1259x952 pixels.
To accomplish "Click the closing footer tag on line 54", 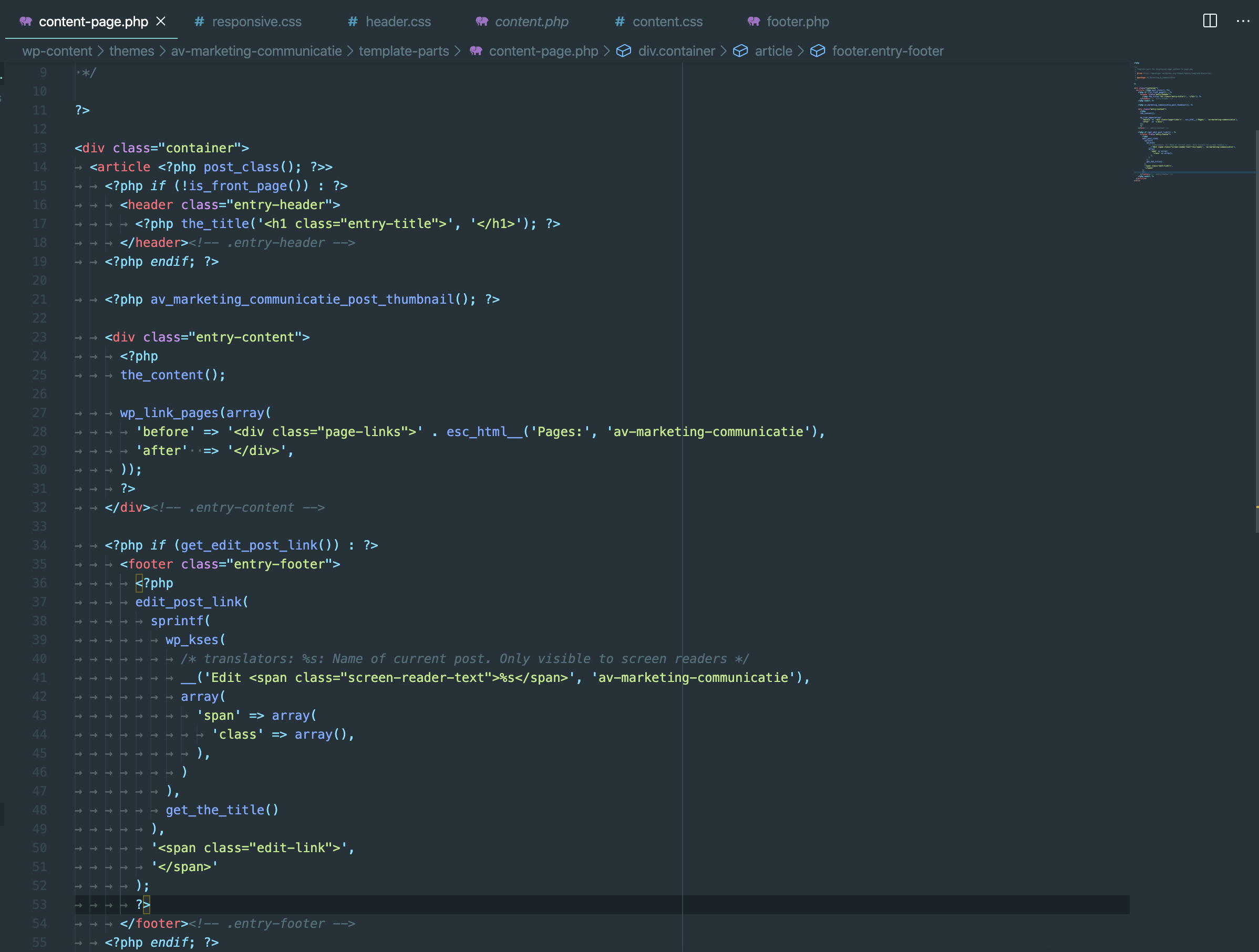I will click(154, 924).
